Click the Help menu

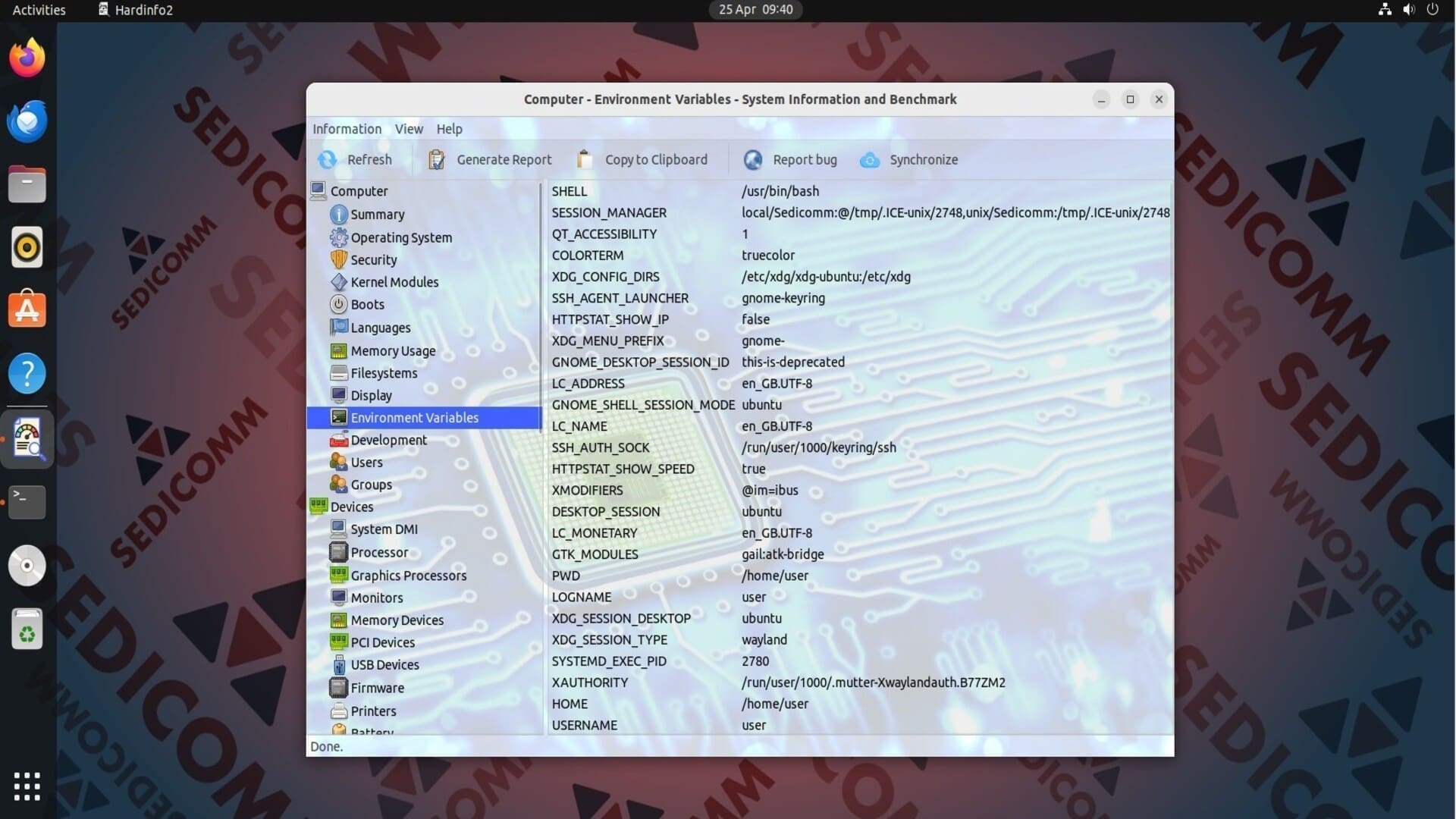pos(449,129)
